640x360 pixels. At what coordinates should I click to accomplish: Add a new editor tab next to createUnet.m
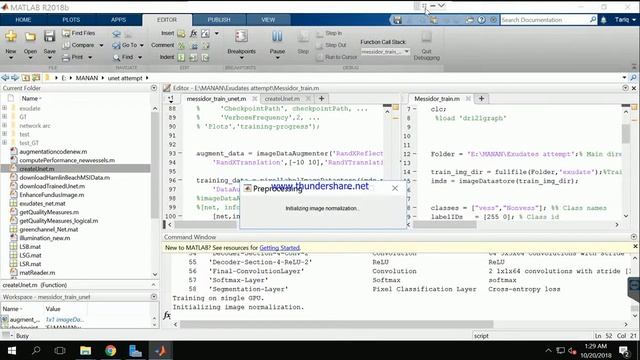click(321, 99)
